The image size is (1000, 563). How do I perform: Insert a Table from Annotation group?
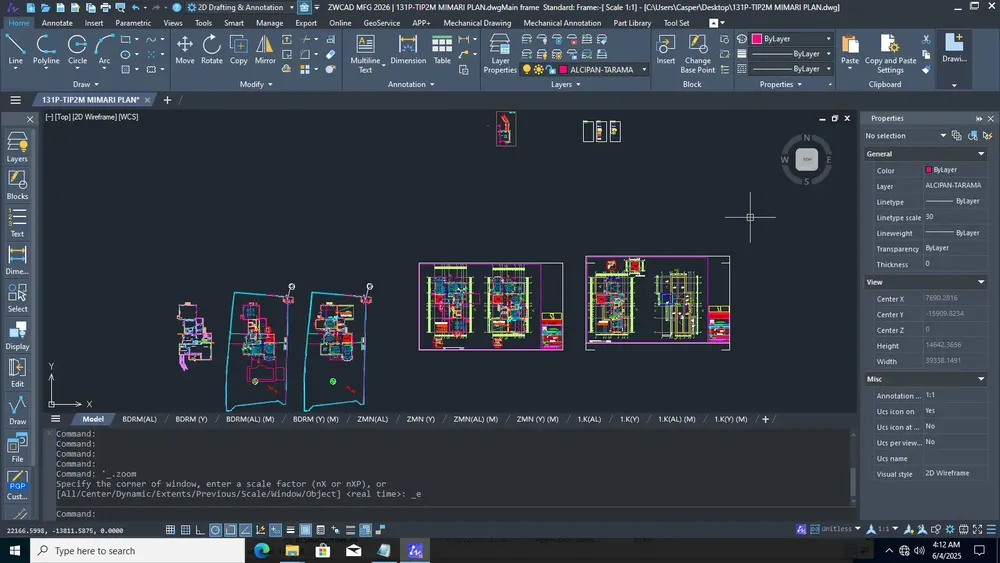pos(442,50)
